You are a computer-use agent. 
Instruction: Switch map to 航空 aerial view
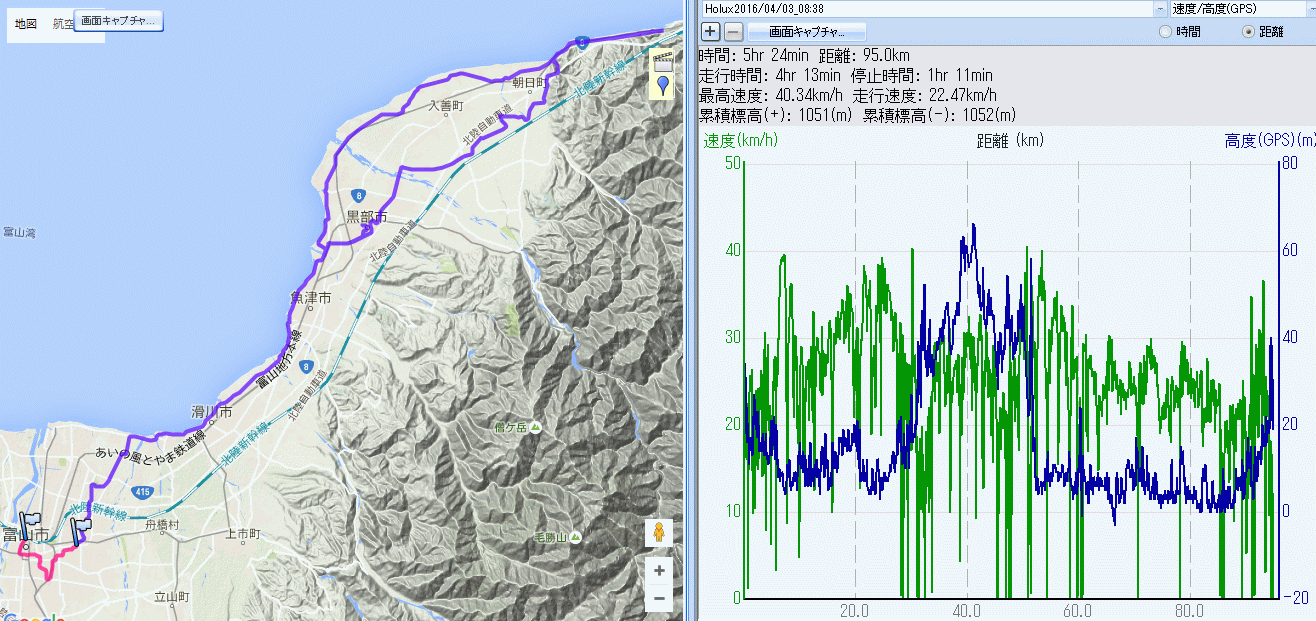[x=63, y=23]
